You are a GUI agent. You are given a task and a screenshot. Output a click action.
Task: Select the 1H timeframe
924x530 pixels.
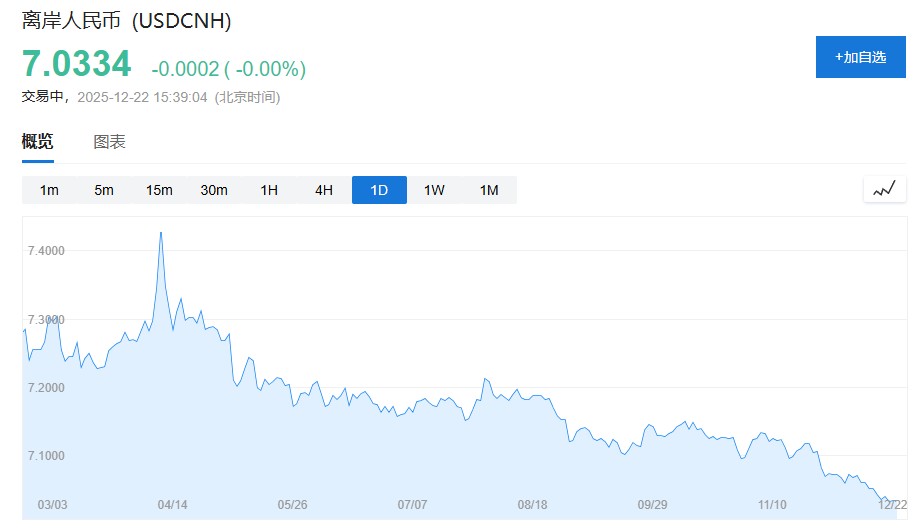click(x=269, y=190)
